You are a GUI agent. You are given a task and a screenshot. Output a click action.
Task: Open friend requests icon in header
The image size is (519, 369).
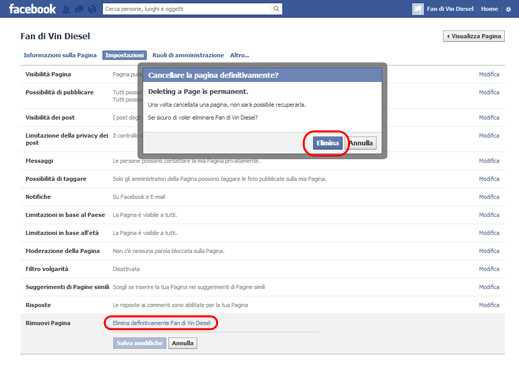pyautogui.click(x=67, y=9)
